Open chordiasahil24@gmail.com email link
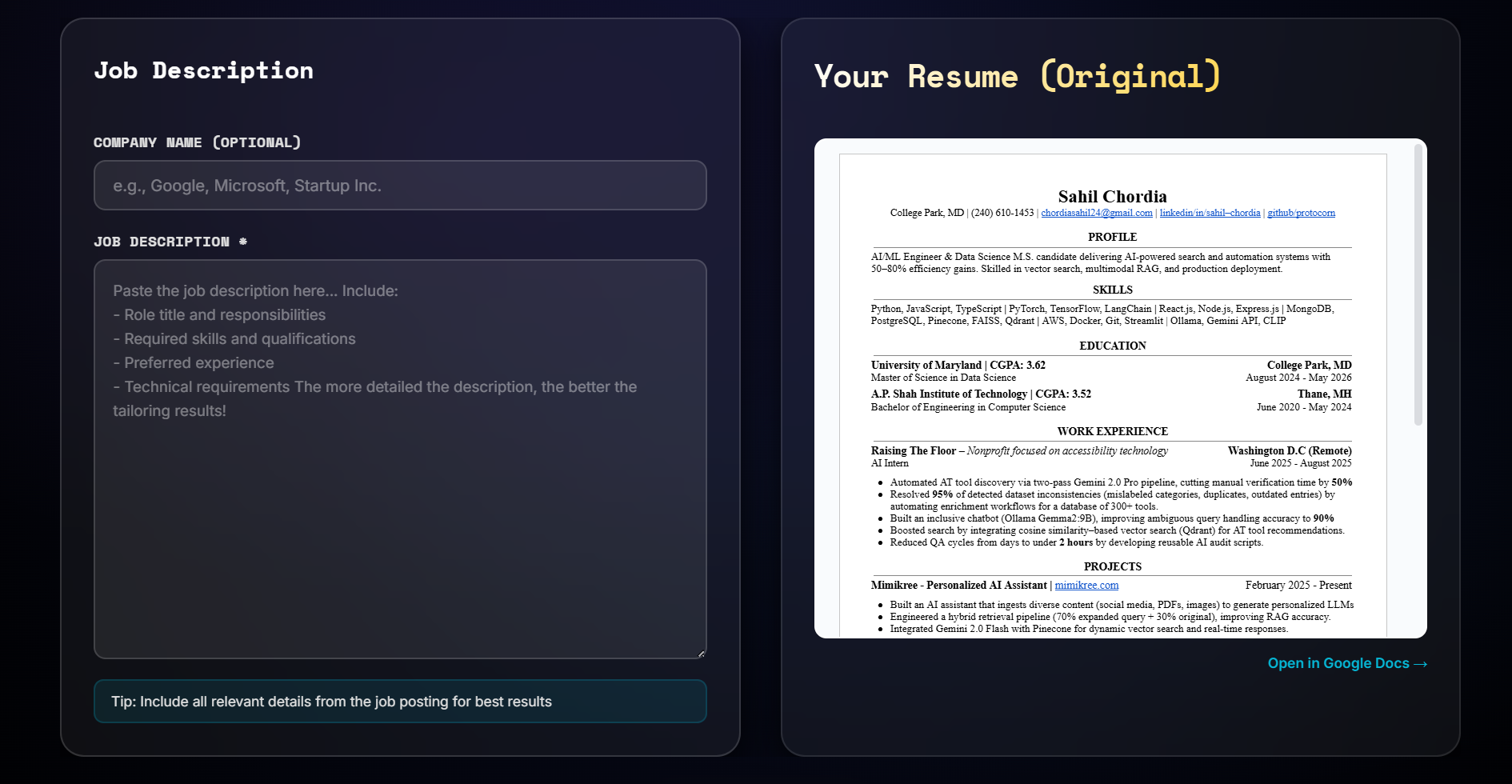 click(1097, 213)
